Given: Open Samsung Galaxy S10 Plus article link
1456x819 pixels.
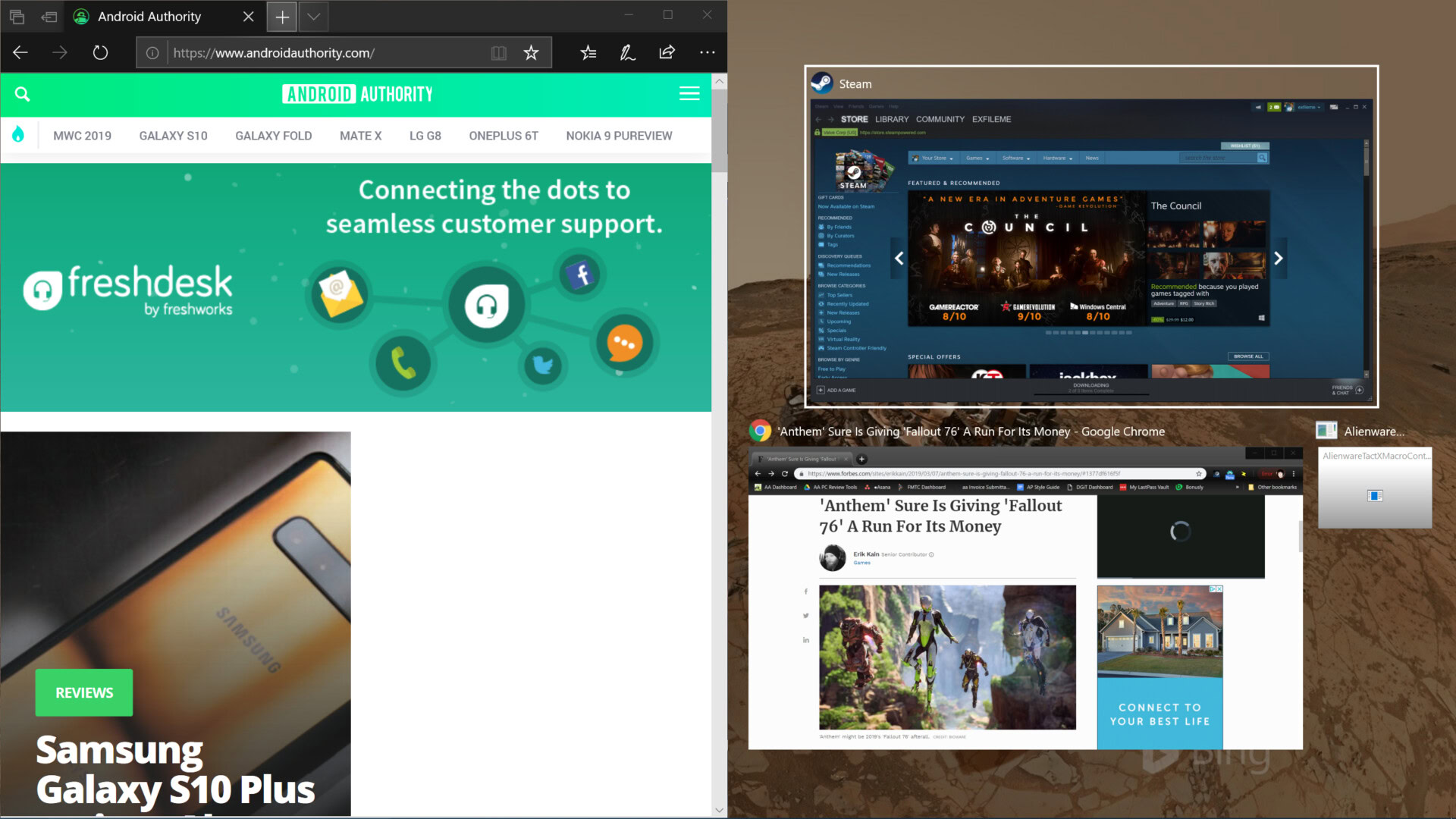Looking at the screenshot, I should tap(174, 770).
